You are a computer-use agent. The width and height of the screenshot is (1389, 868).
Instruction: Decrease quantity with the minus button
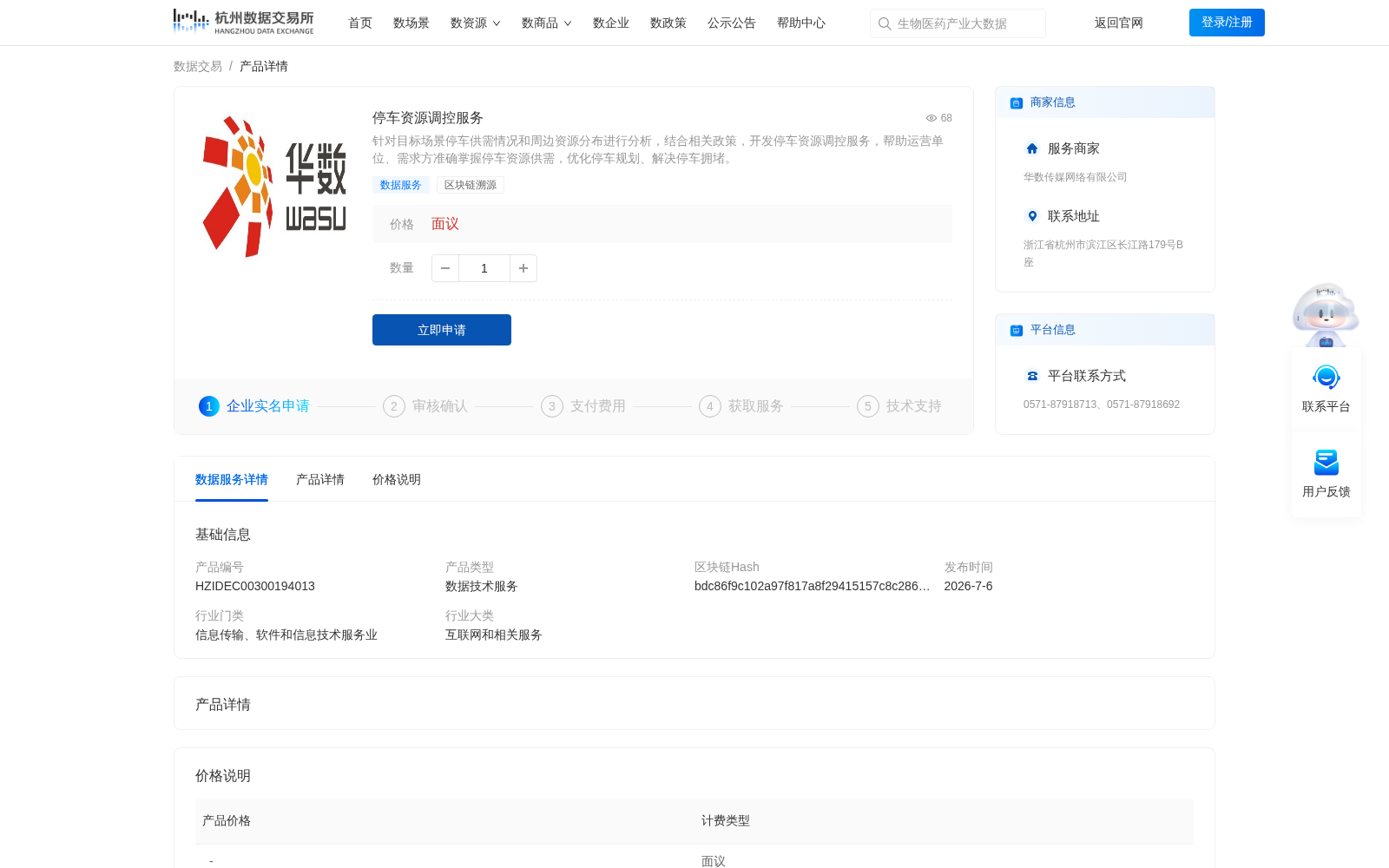click(445, 268)
